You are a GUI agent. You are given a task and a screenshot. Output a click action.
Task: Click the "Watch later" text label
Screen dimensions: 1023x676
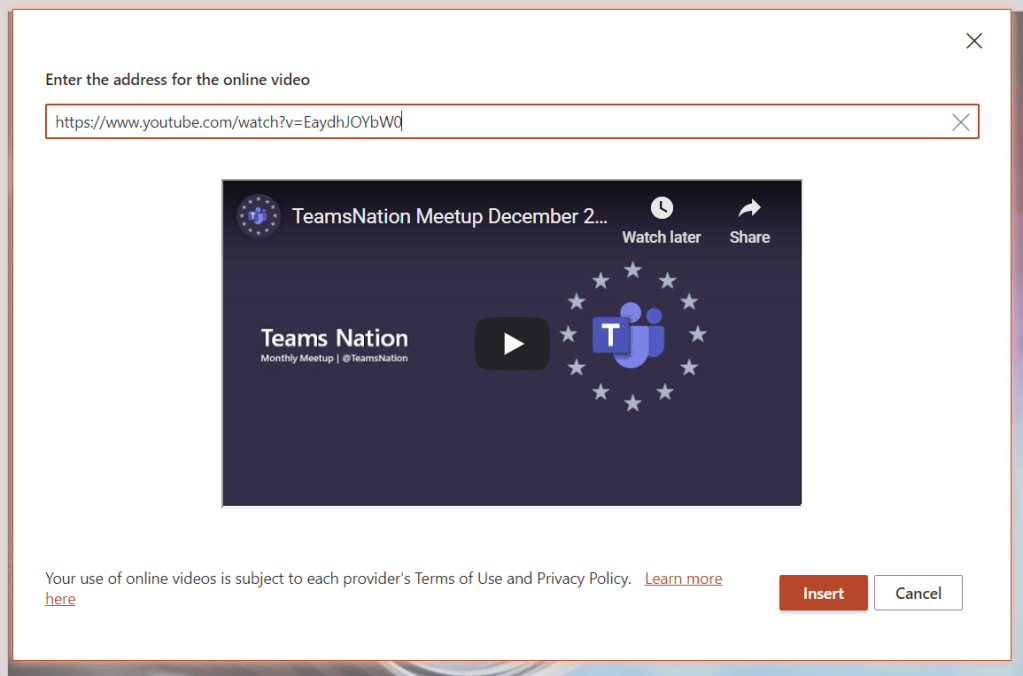[x=661, y=238]
